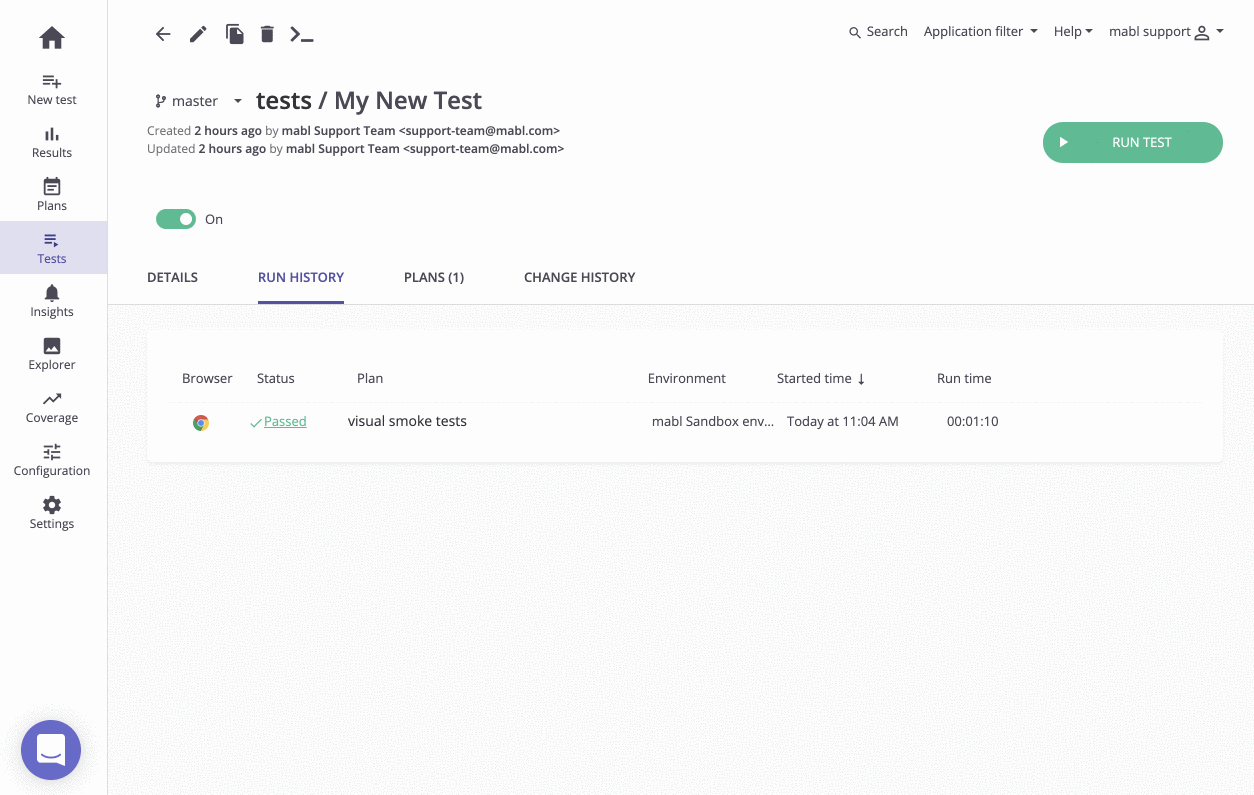Click the mabl Sandbox env... cell
1254x795 pixels.
point(713,422)
